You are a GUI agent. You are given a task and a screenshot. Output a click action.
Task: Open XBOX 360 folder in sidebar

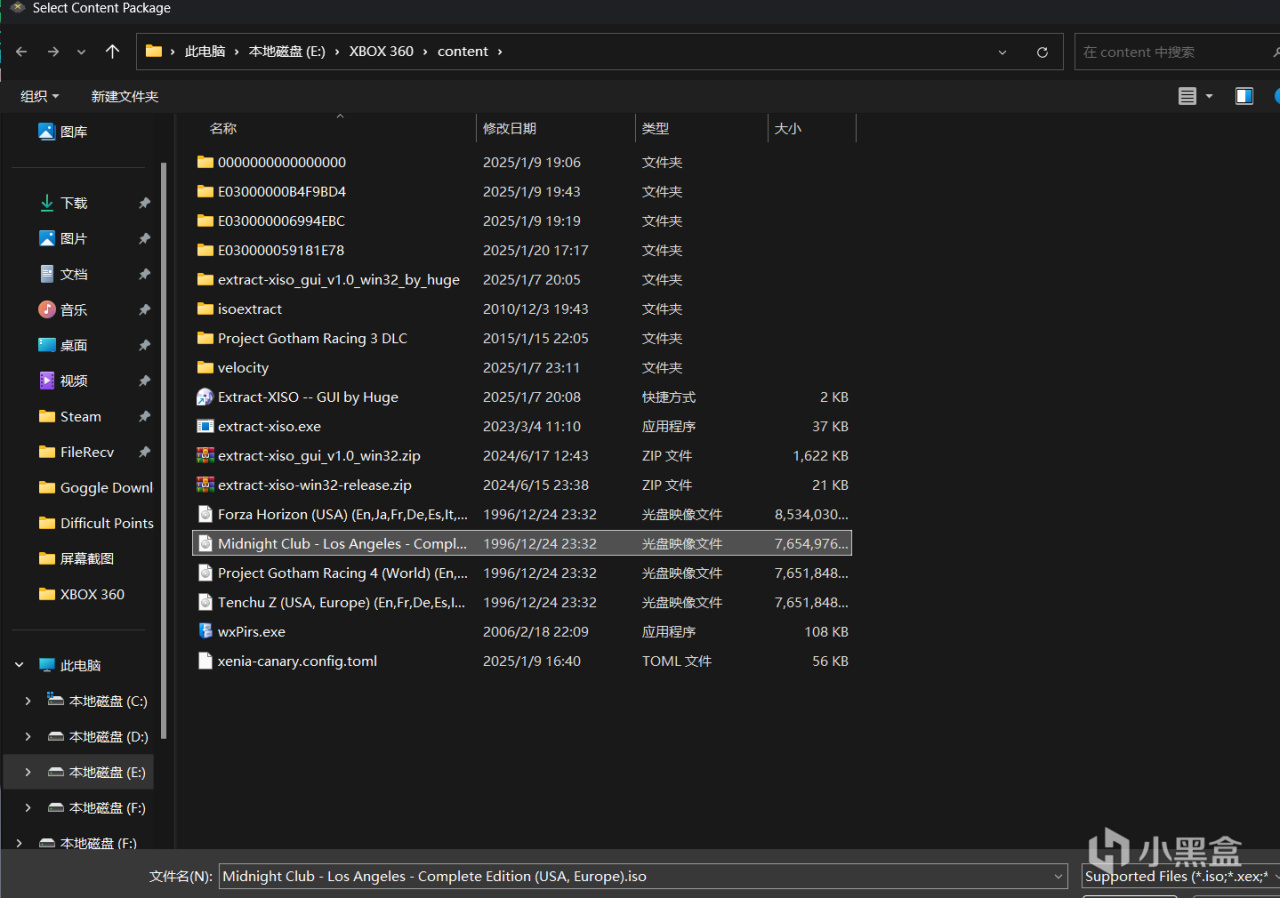click(x=83, y=594)
